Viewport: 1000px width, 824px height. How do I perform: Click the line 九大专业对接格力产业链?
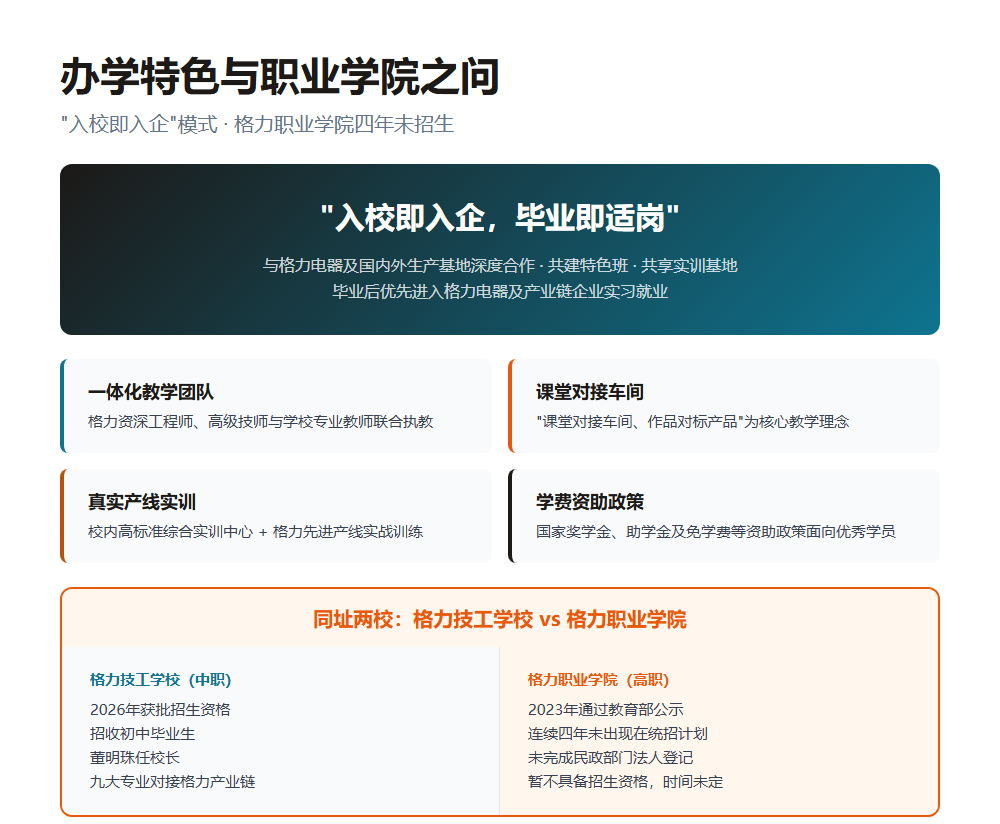point(172,782)
